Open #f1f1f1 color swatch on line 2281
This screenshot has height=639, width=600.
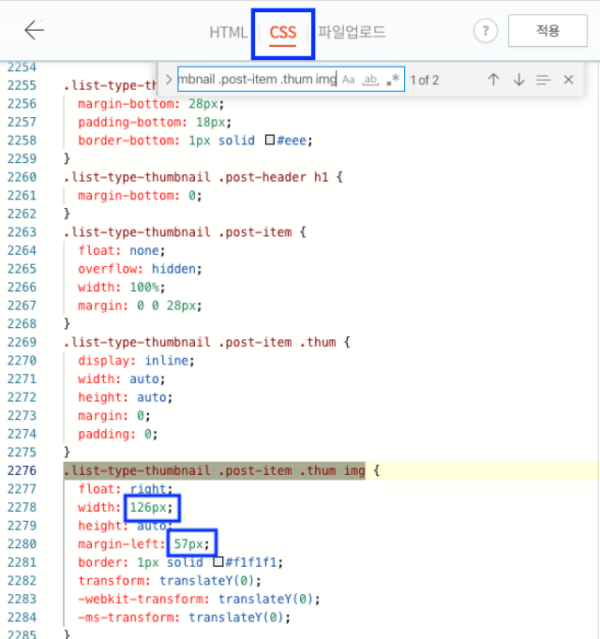218,562
